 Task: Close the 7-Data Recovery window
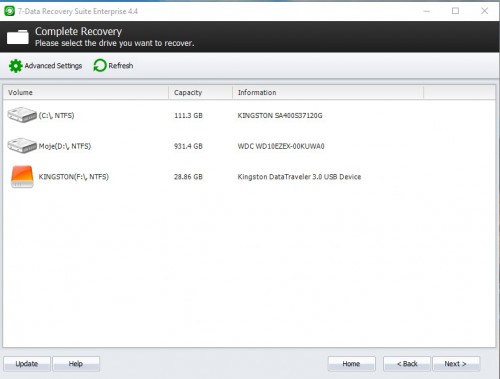(484, 11)
